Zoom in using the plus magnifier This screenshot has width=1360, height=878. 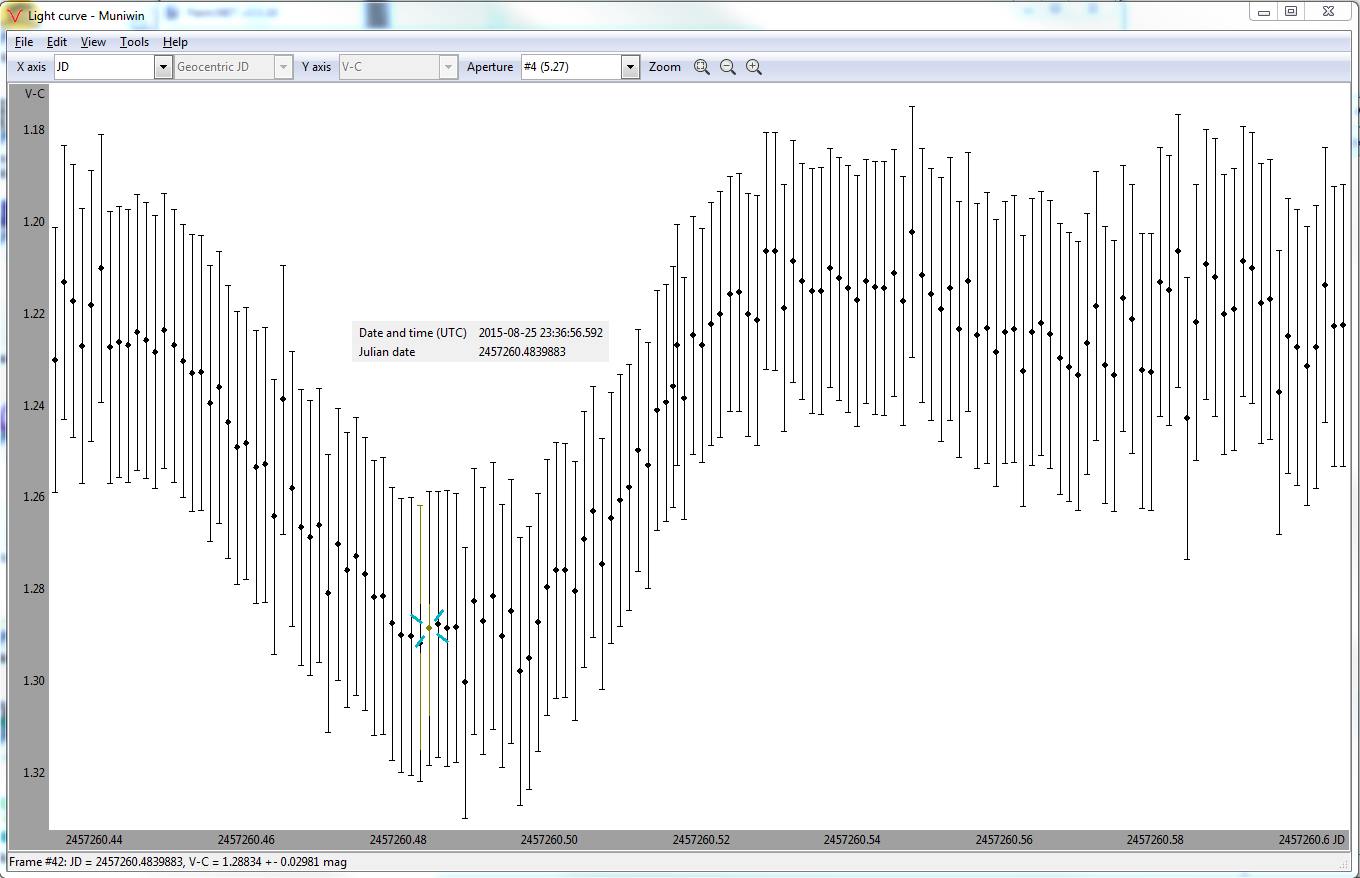(x=754, y=67)
